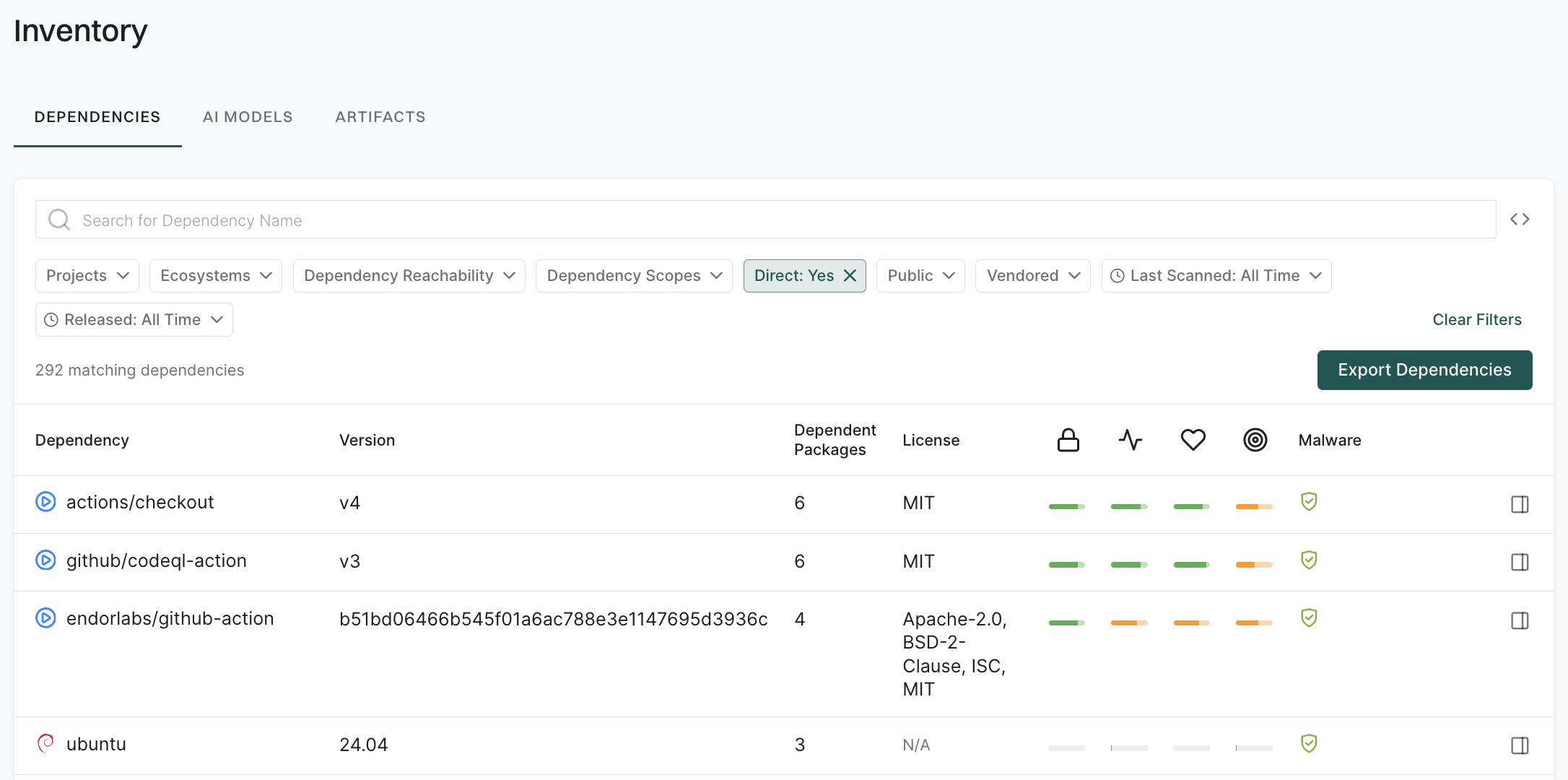Viewport: 1568px width, 780px height.
Task: Click the code view brackets icon
Action: [x=1520, y=220]
